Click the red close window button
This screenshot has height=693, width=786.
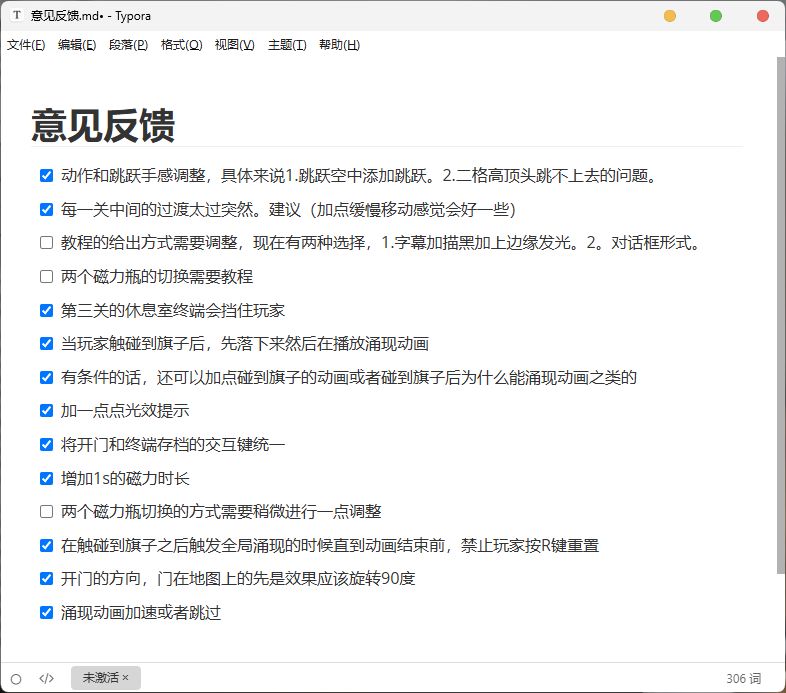pos(762,16)
